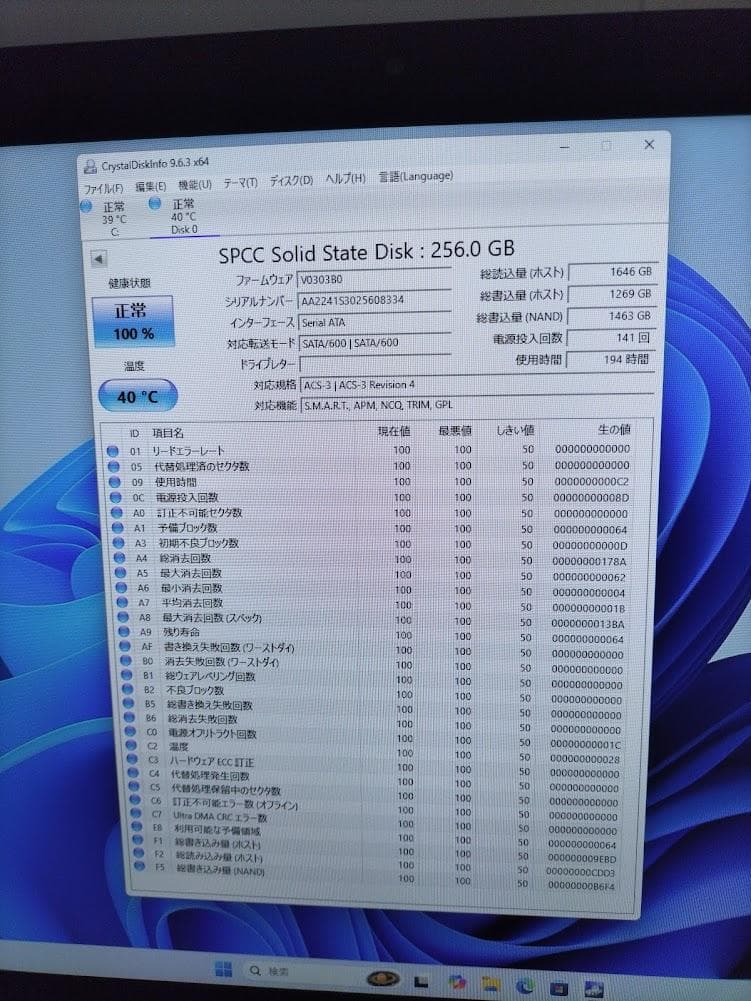The width and height of the screenshot is (751, 1001).
Task: Open Microsoft Edge from the taskbar
Action: [x=524, y=986]
